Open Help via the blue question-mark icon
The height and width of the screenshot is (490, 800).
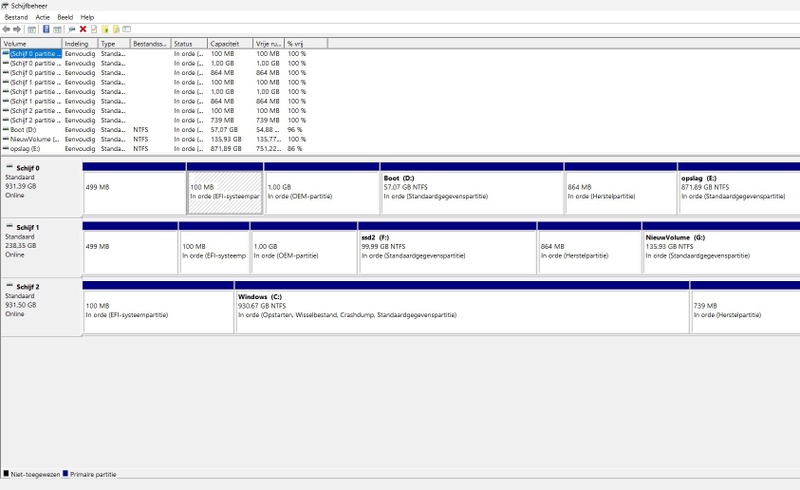[x=46, y=29]
